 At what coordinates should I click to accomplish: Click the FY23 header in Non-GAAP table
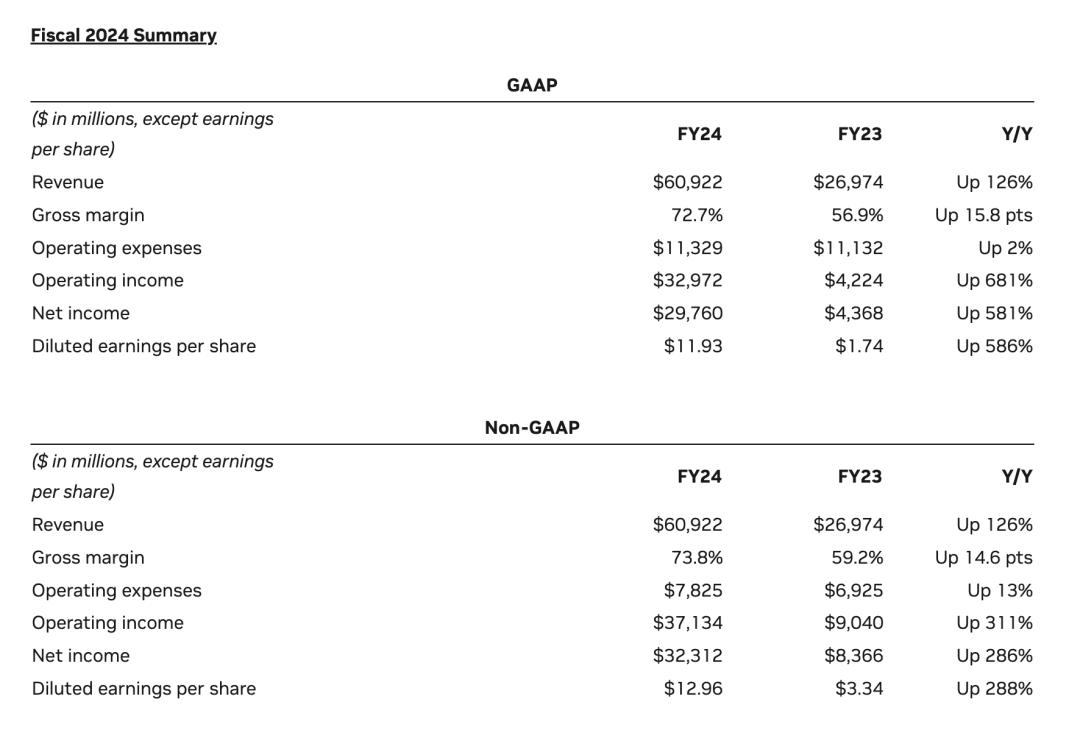(x=860, y=476)
